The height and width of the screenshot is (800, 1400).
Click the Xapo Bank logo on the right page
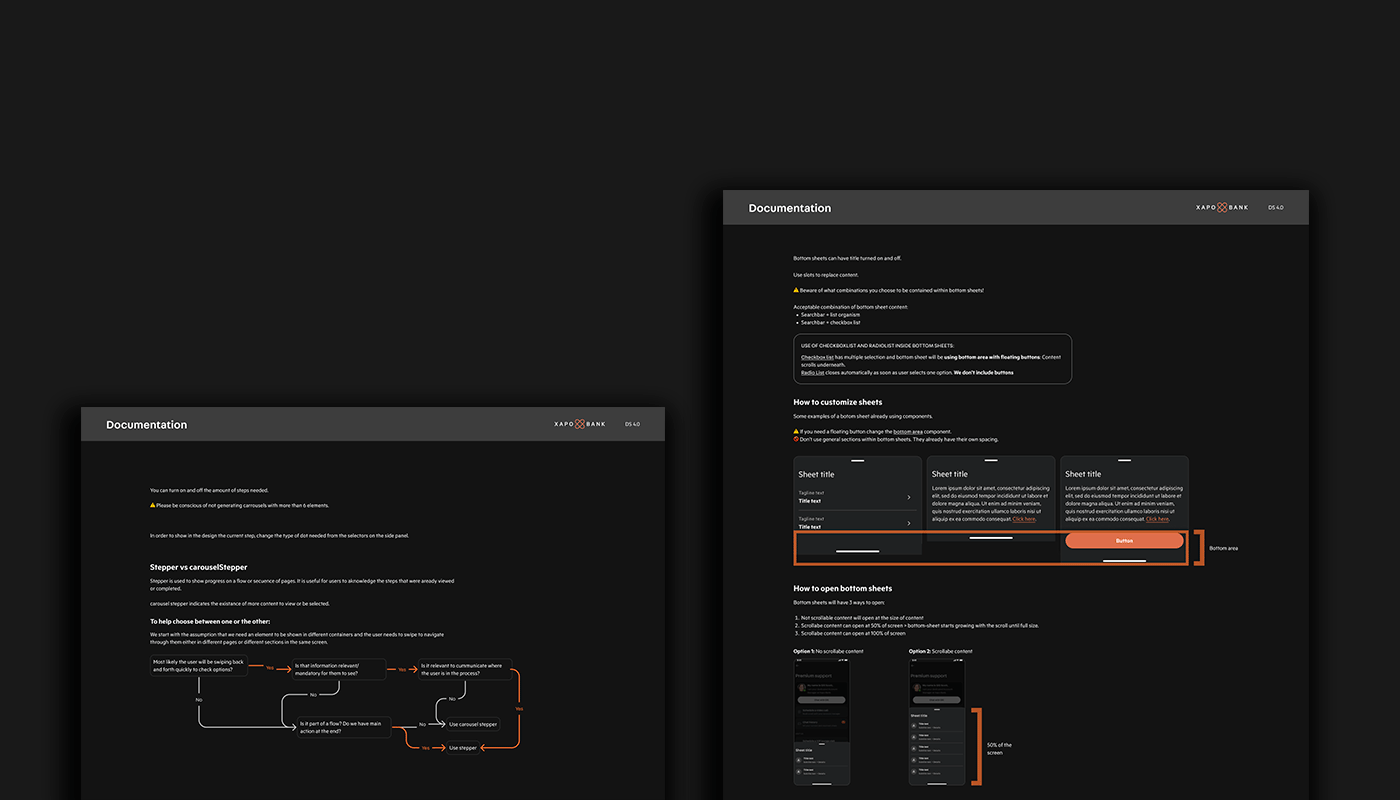[x=1222, y=207]
